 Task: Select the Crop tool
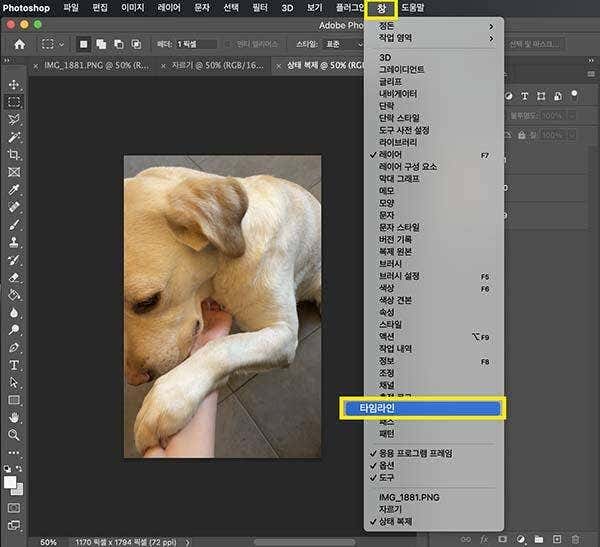click(x=14, y=154)
